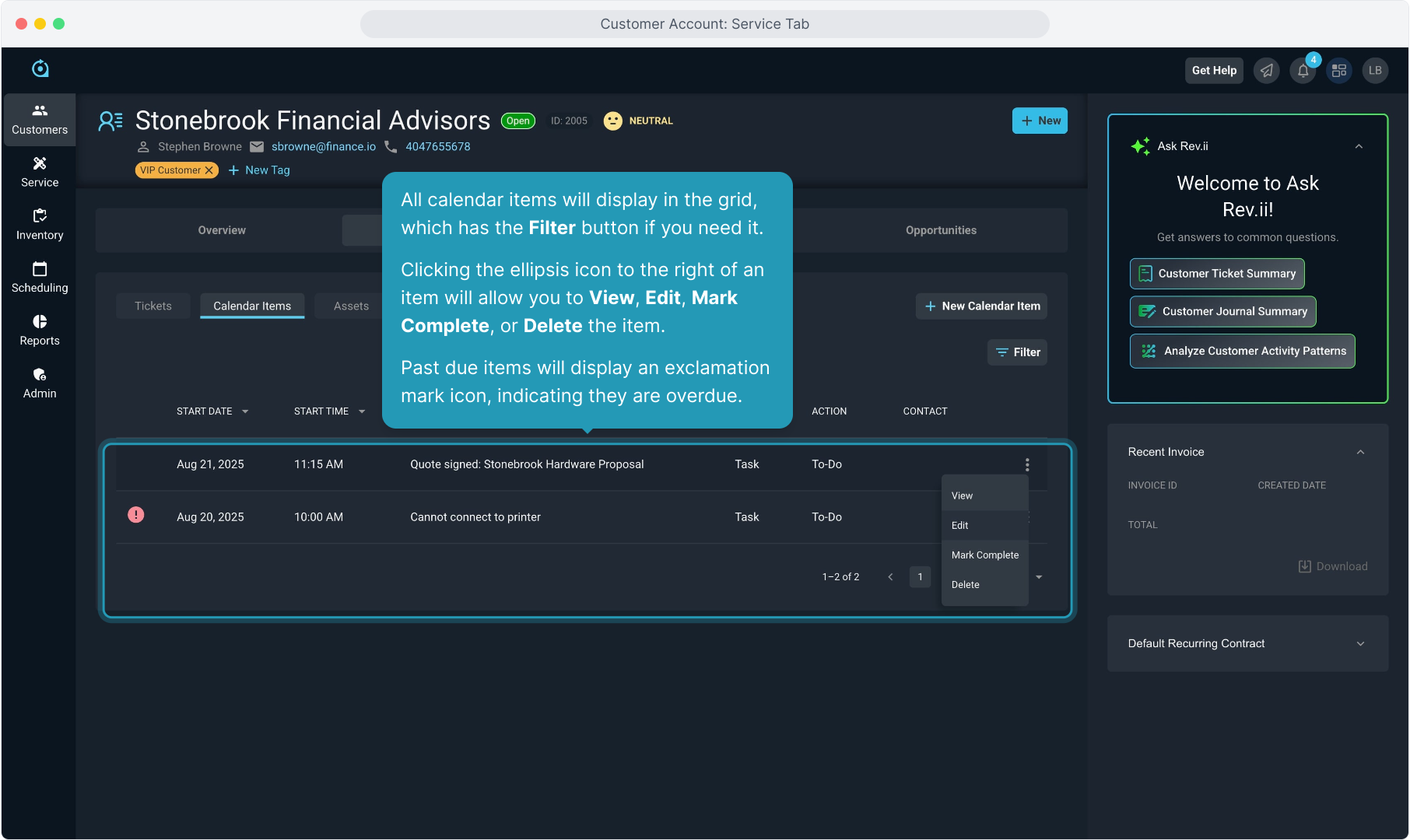
Task: Click the notifications bell icon
Action: click(1303, 71)
